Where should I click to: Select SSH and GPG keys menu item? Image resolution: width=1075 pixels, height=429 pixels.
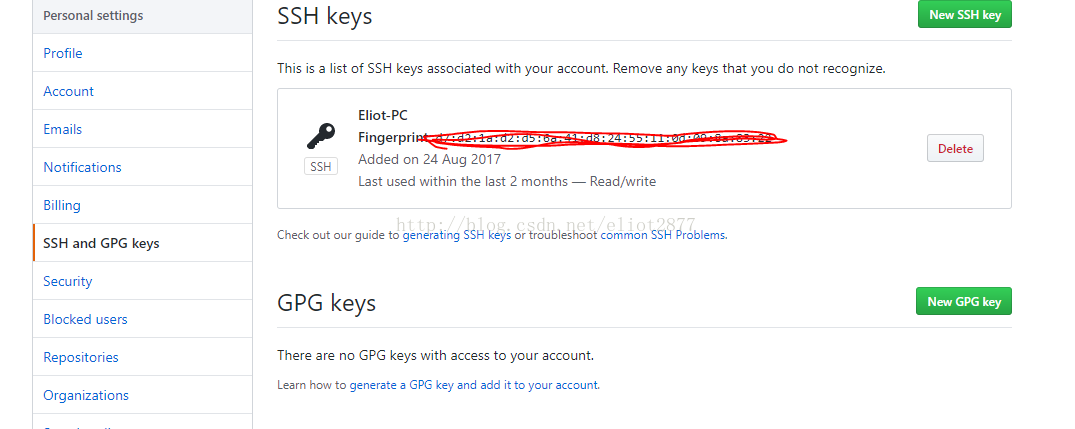tap(101, 243)
